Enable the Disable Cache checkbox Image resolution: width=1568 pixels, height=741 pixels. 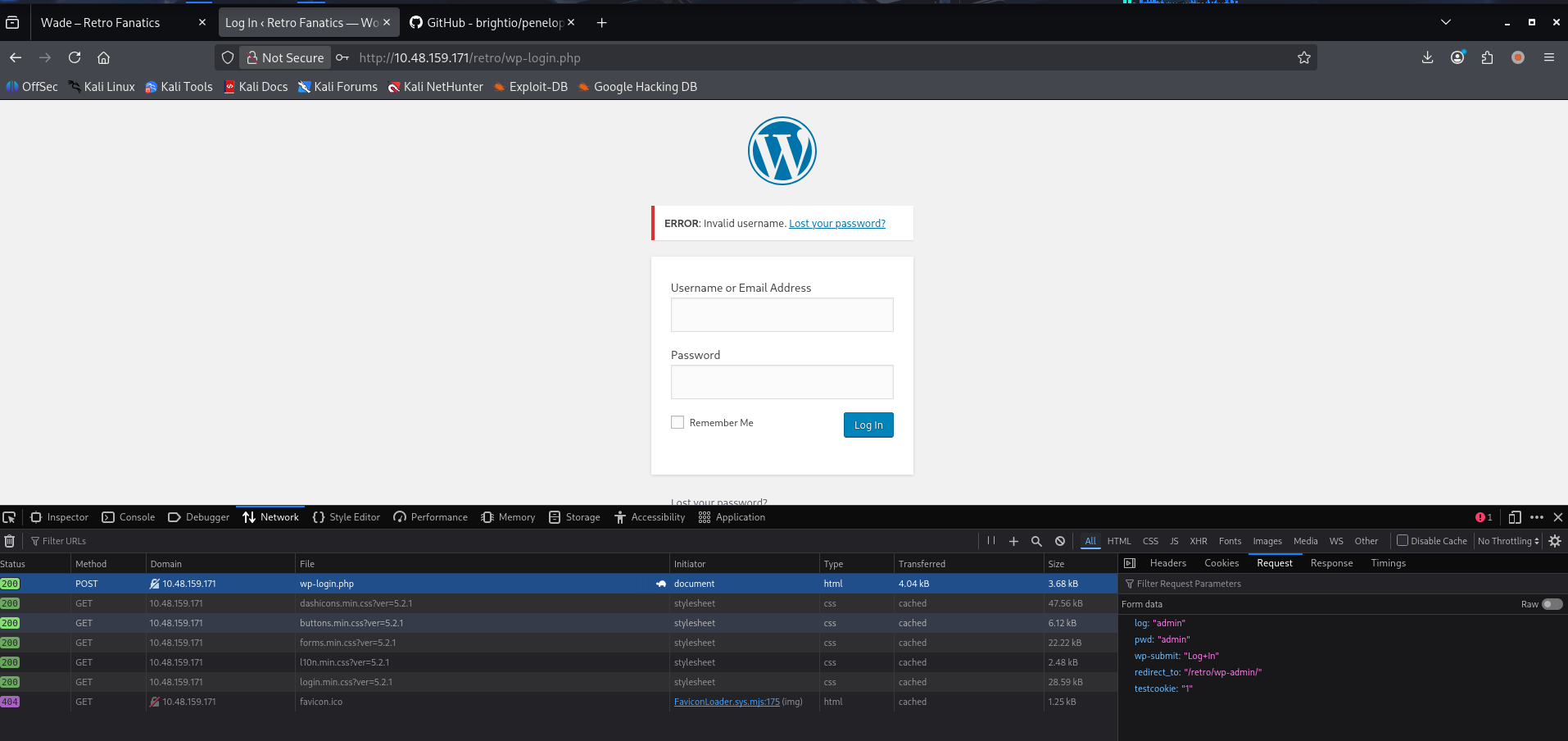click(x=1403, y=541)
